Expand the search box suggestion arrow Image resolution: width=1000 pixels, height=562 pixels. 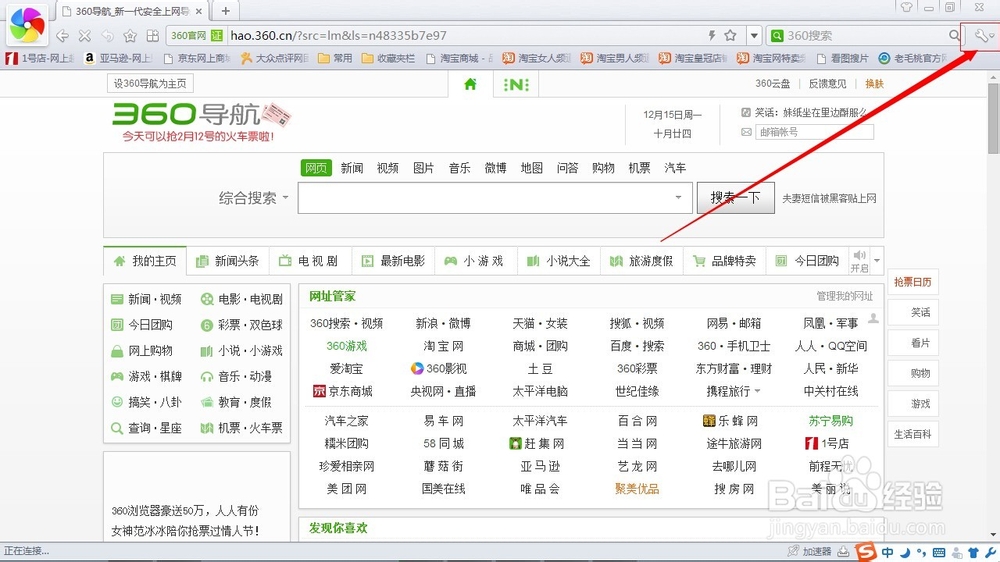pyautogui.click(x=678, y=198)
